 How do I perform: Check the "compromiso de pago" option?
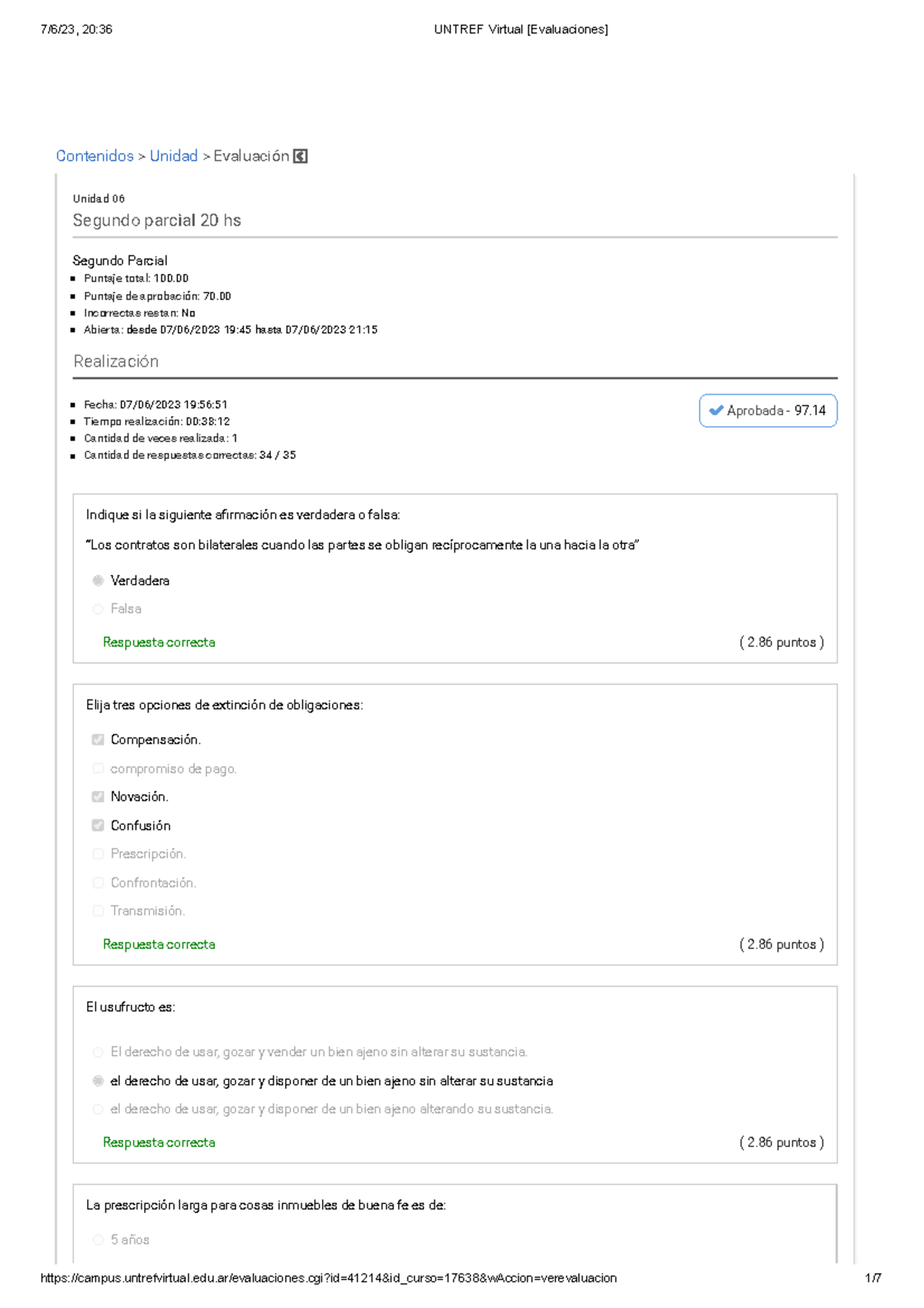tap(97, 767)
